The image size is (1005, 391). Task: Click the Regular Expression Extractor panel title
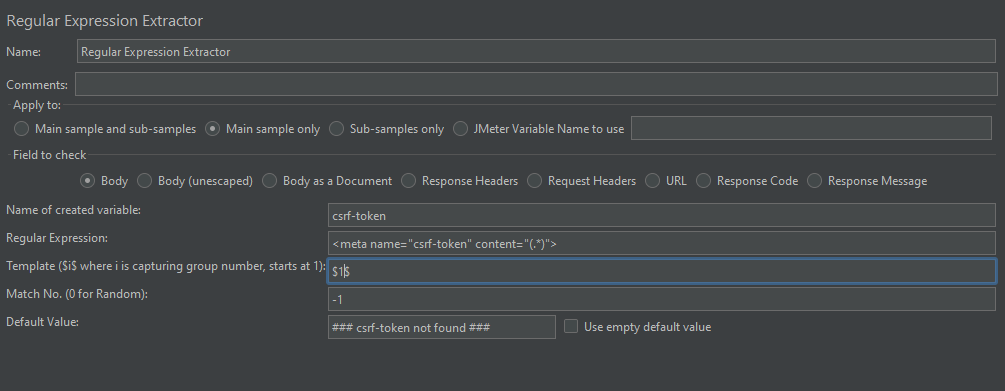point(104,21)
